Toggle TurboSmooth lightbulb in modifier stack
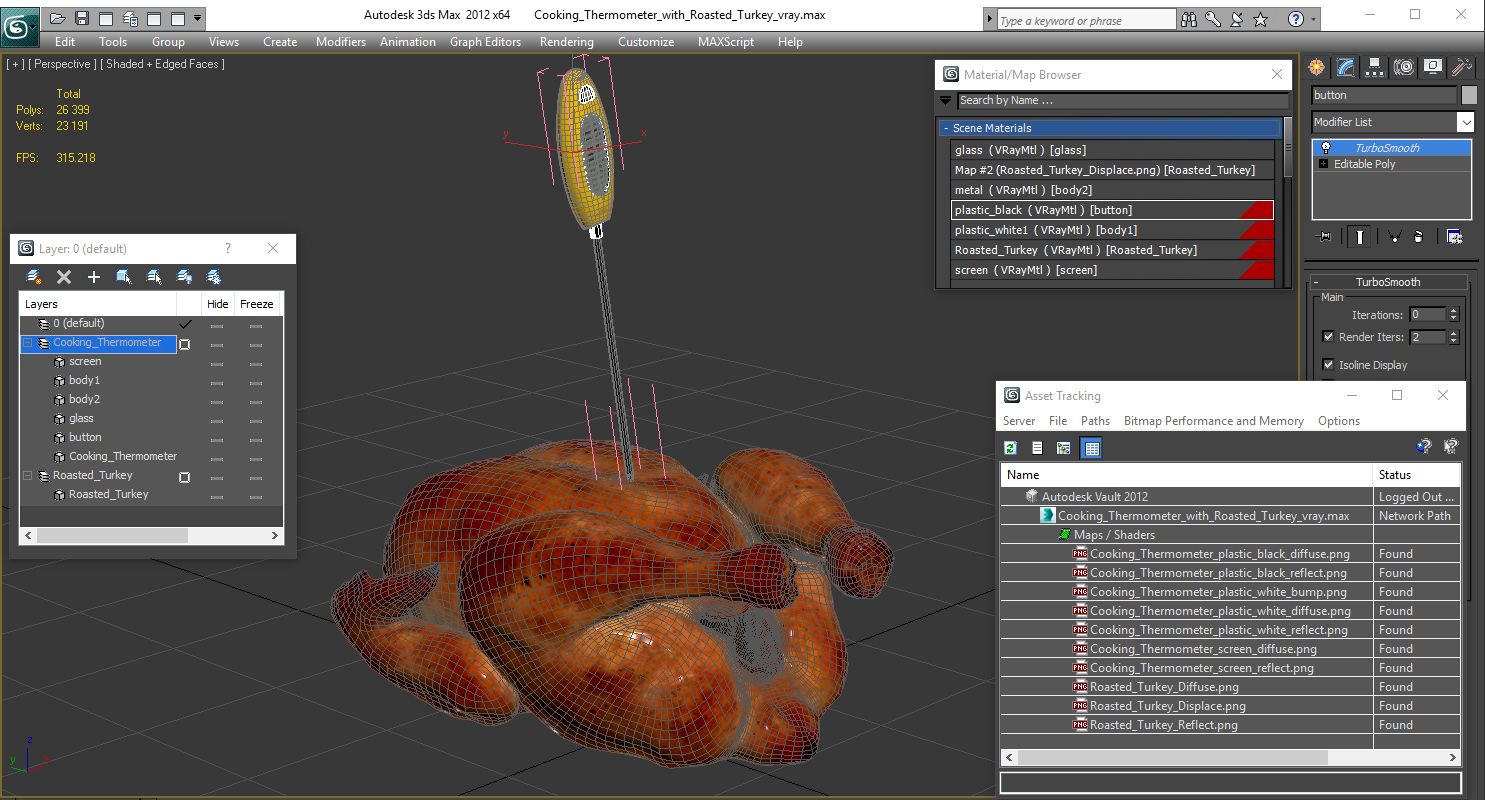The image size is (1485, 800). (x=1325, y=148)
